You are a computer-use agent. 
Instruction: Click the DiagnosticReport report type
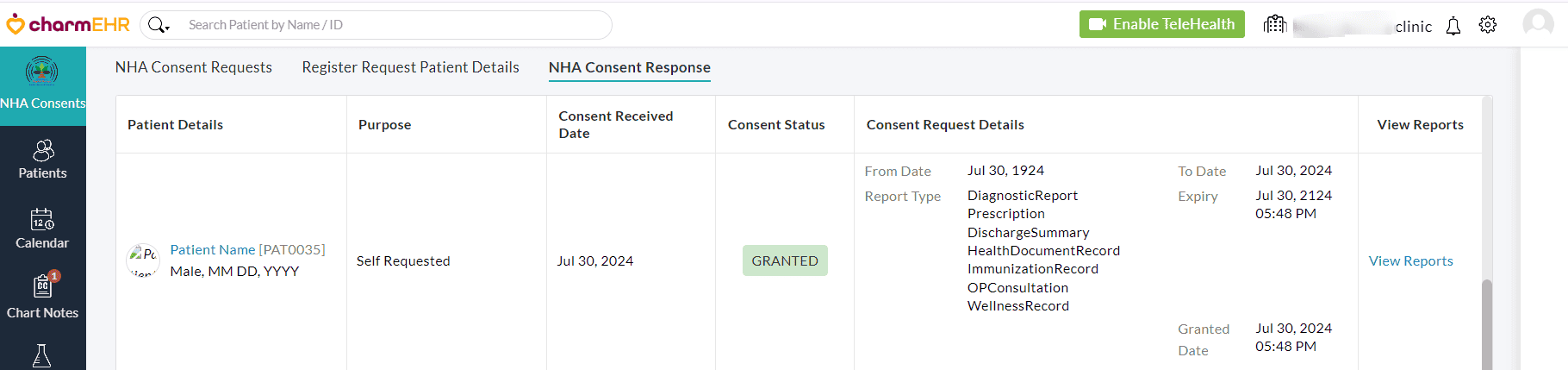pyautogui.click(x=1023, y=196)
